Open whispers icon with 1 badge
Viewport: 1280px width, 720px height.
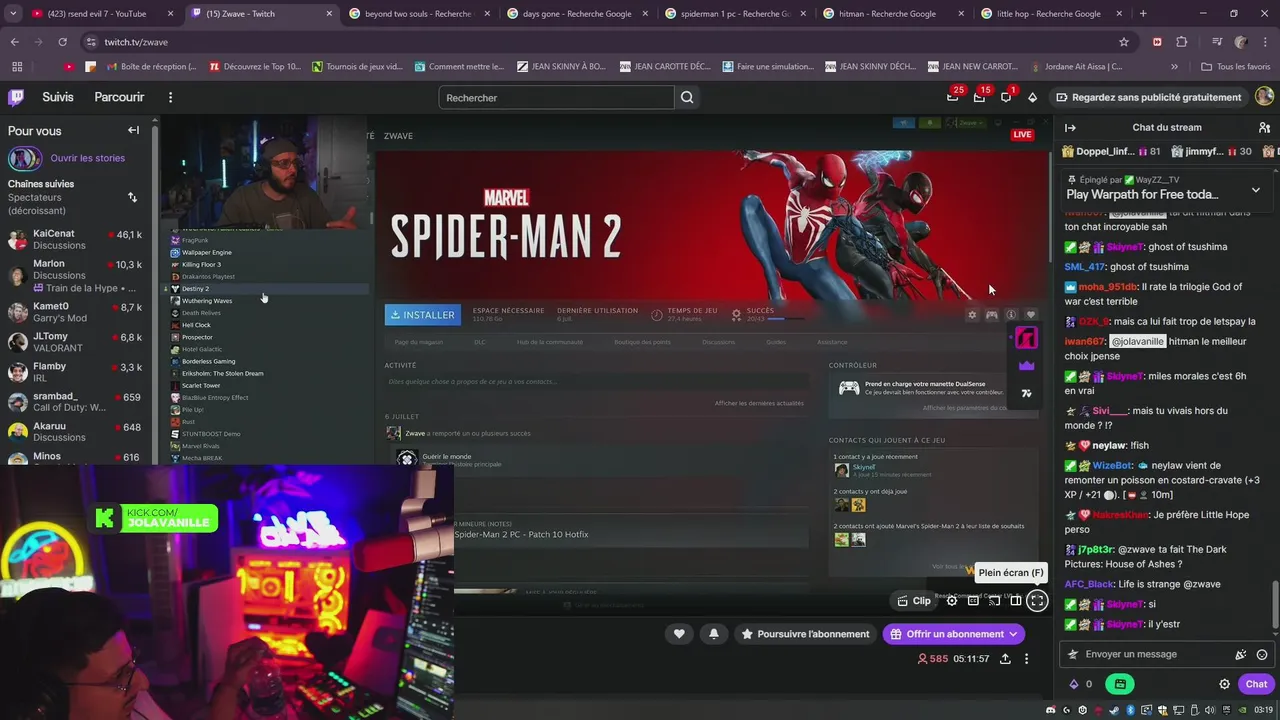point(1006,97)
